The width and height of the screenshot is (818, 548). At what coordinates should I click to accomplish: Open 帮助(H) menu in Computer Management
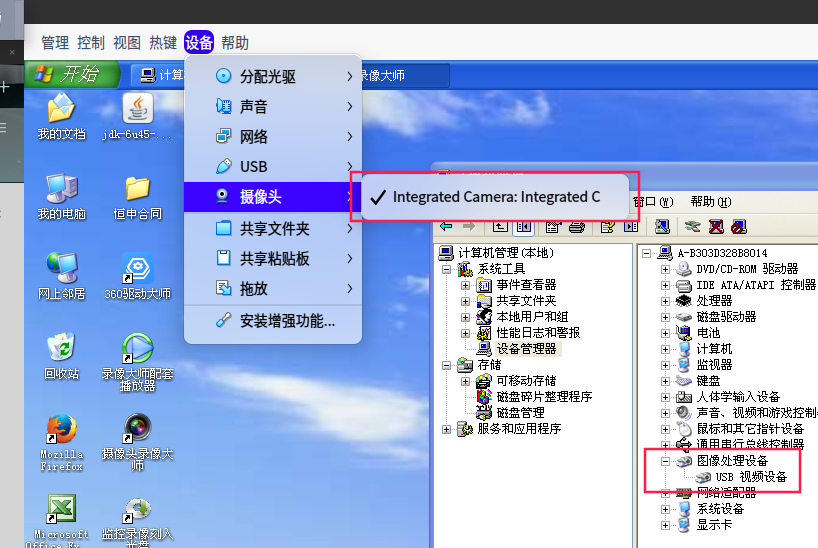pos(711,201)
